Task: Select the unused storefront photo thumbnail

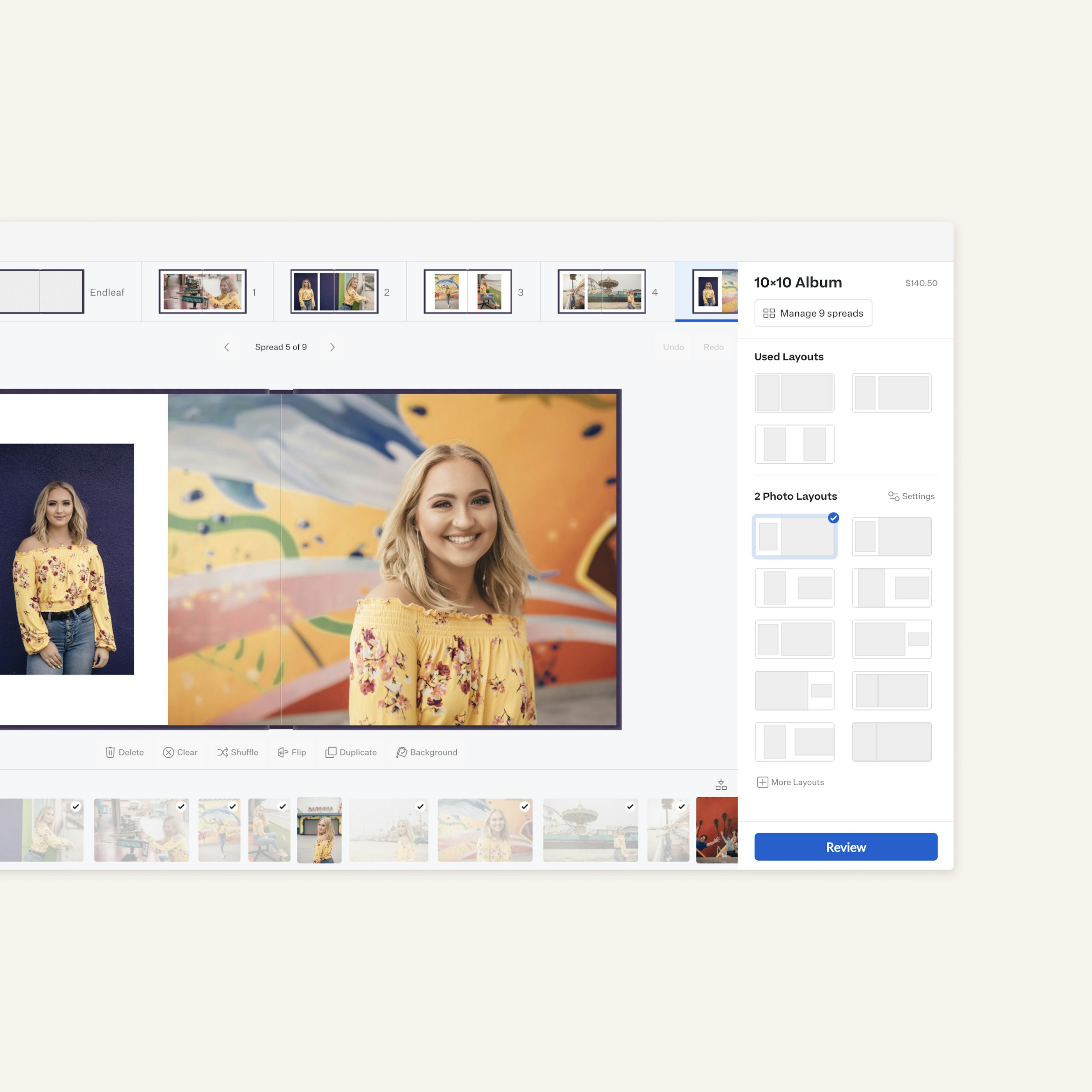Action: click(319, 830)
